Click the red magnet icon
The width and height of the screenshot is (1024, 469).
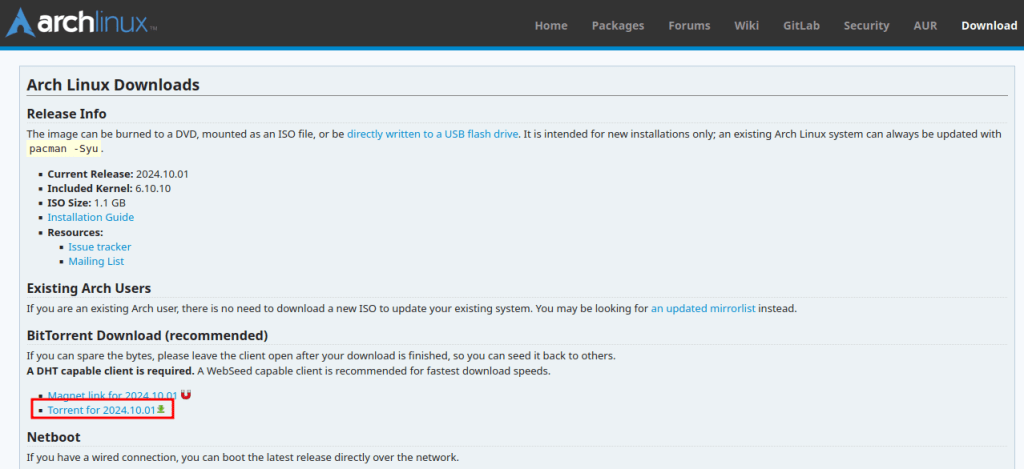(x=186, y=395)
